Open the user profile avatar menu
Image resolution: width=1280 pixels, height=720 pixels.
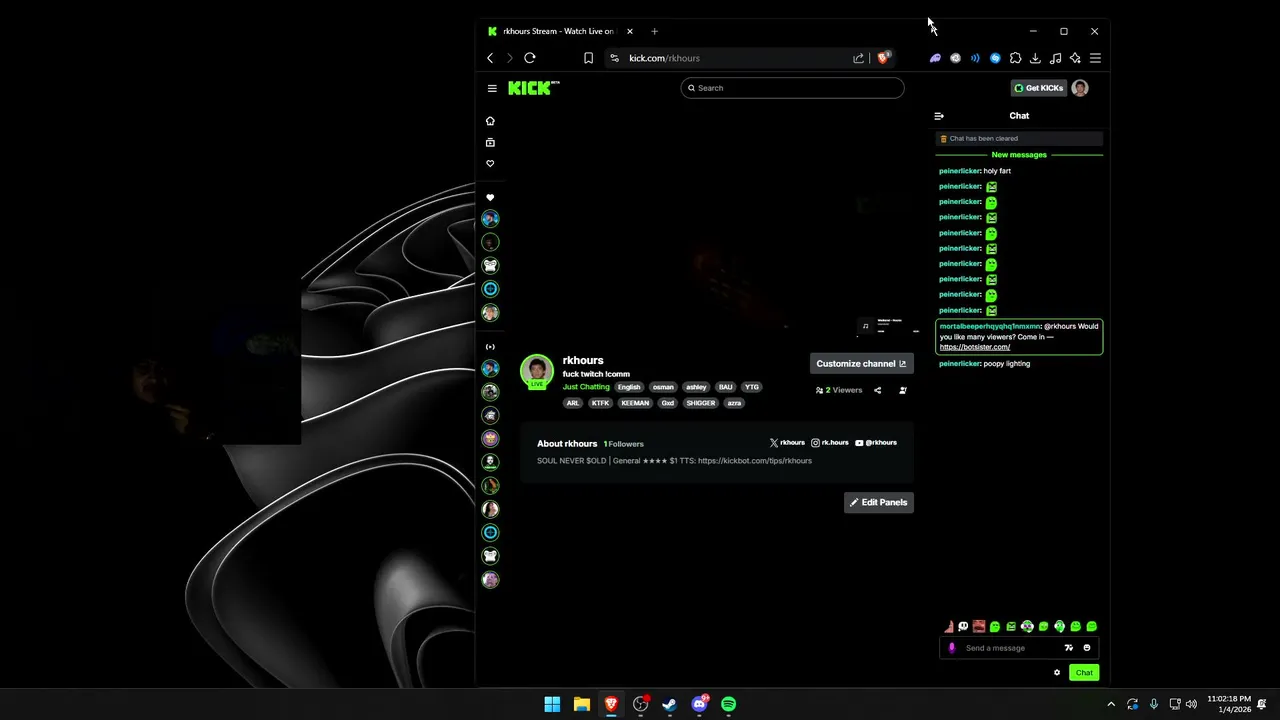tap(1080, 88)
